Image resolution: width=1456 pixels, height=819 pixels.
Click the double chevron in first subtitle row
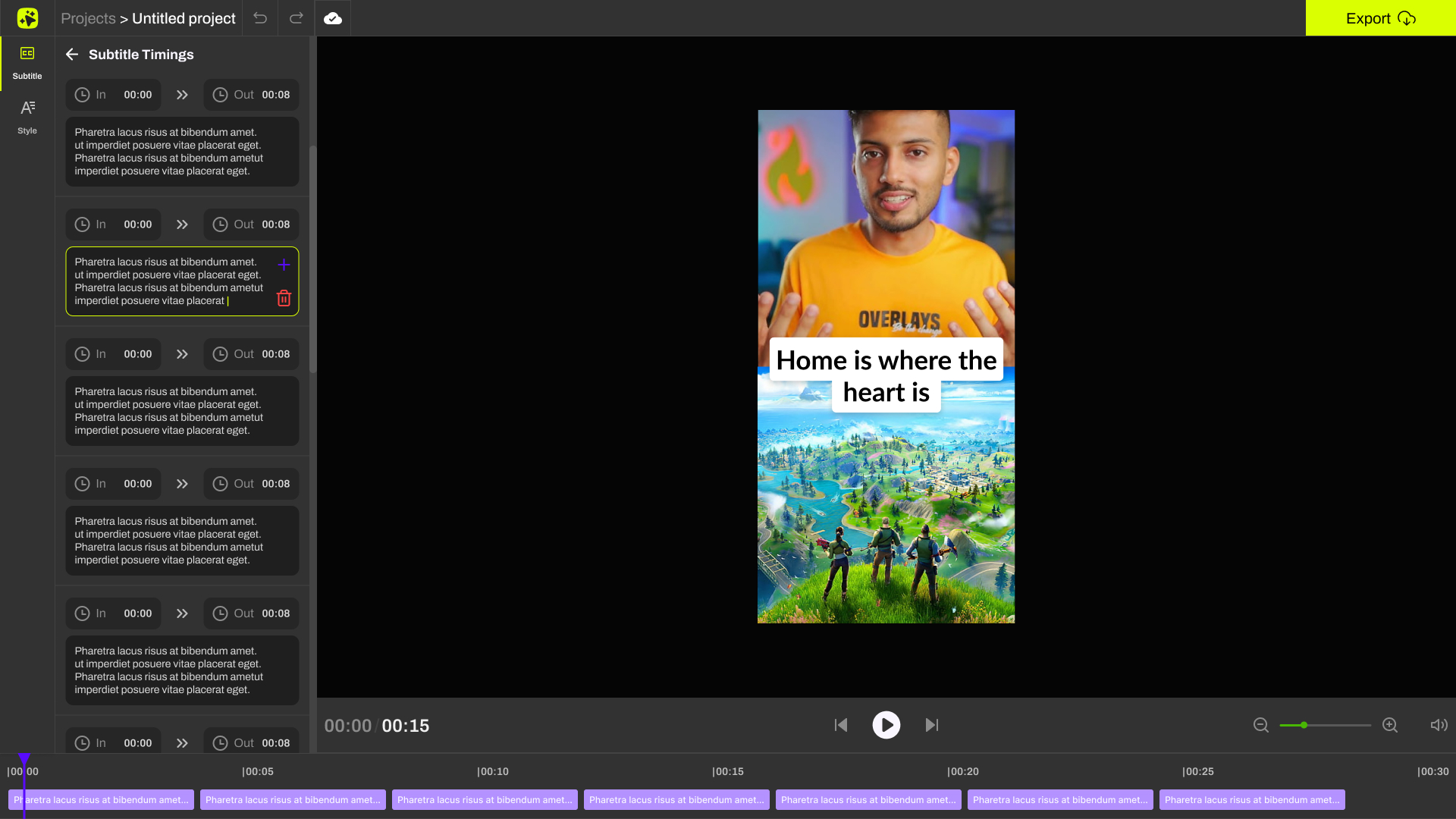coord(182,95)
